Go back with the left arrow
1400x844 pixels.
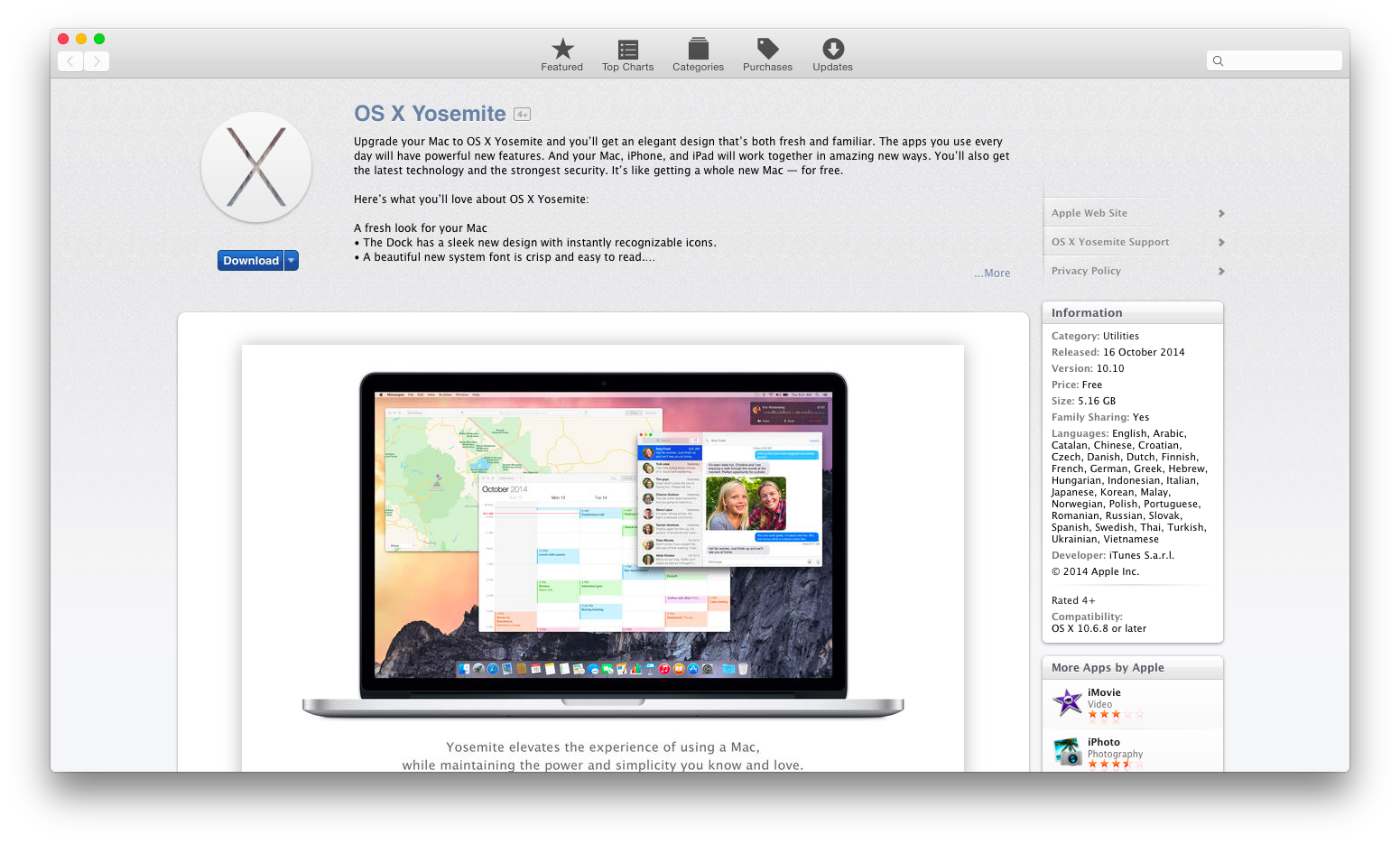pos(70,61)
